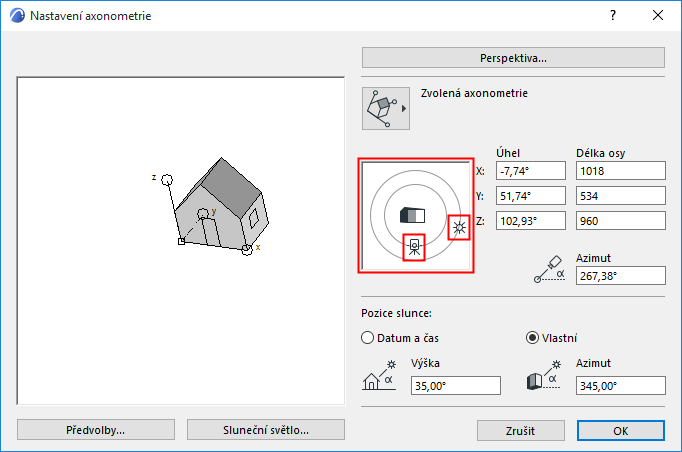
Task: Click the X angle input field
Action: (530, 171)
